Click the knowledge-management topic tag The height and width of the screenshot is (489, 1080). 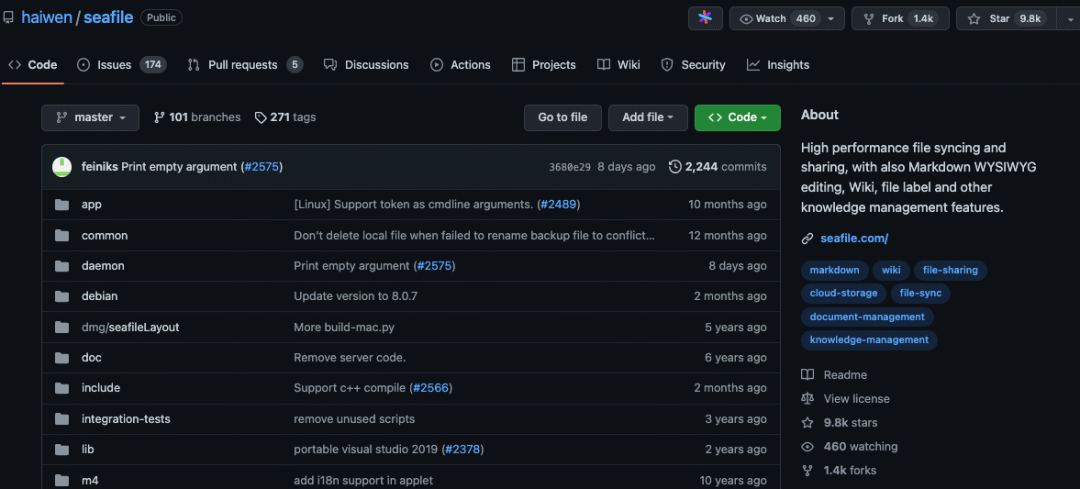point(869,340)
